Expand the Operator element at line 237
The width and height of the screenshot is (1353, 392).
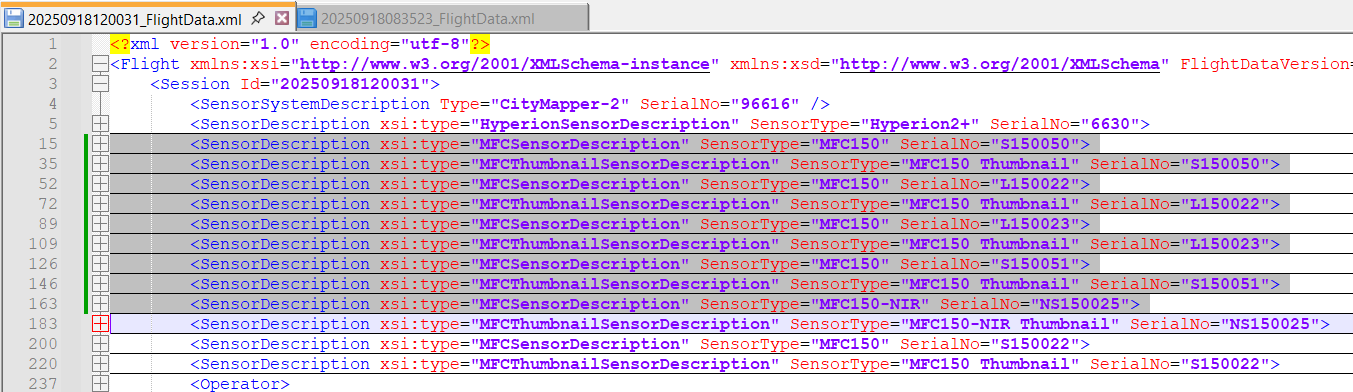tap(99, 384)
